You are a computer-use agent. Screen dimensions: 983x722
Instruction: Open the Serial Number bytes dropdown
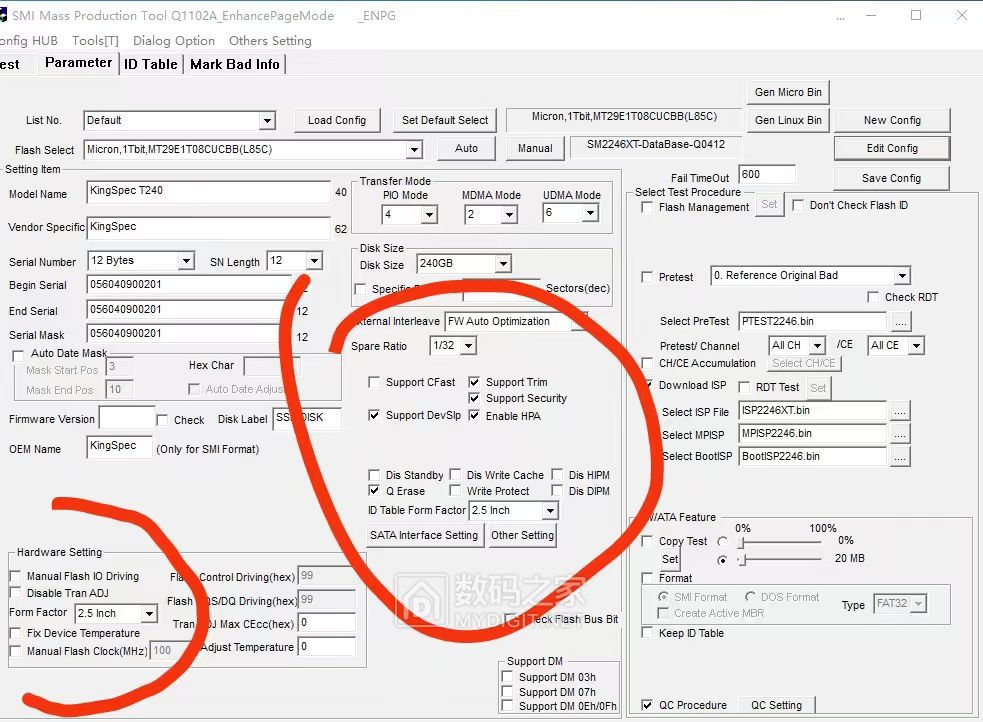pyautogui.click(x=186, y=261)
